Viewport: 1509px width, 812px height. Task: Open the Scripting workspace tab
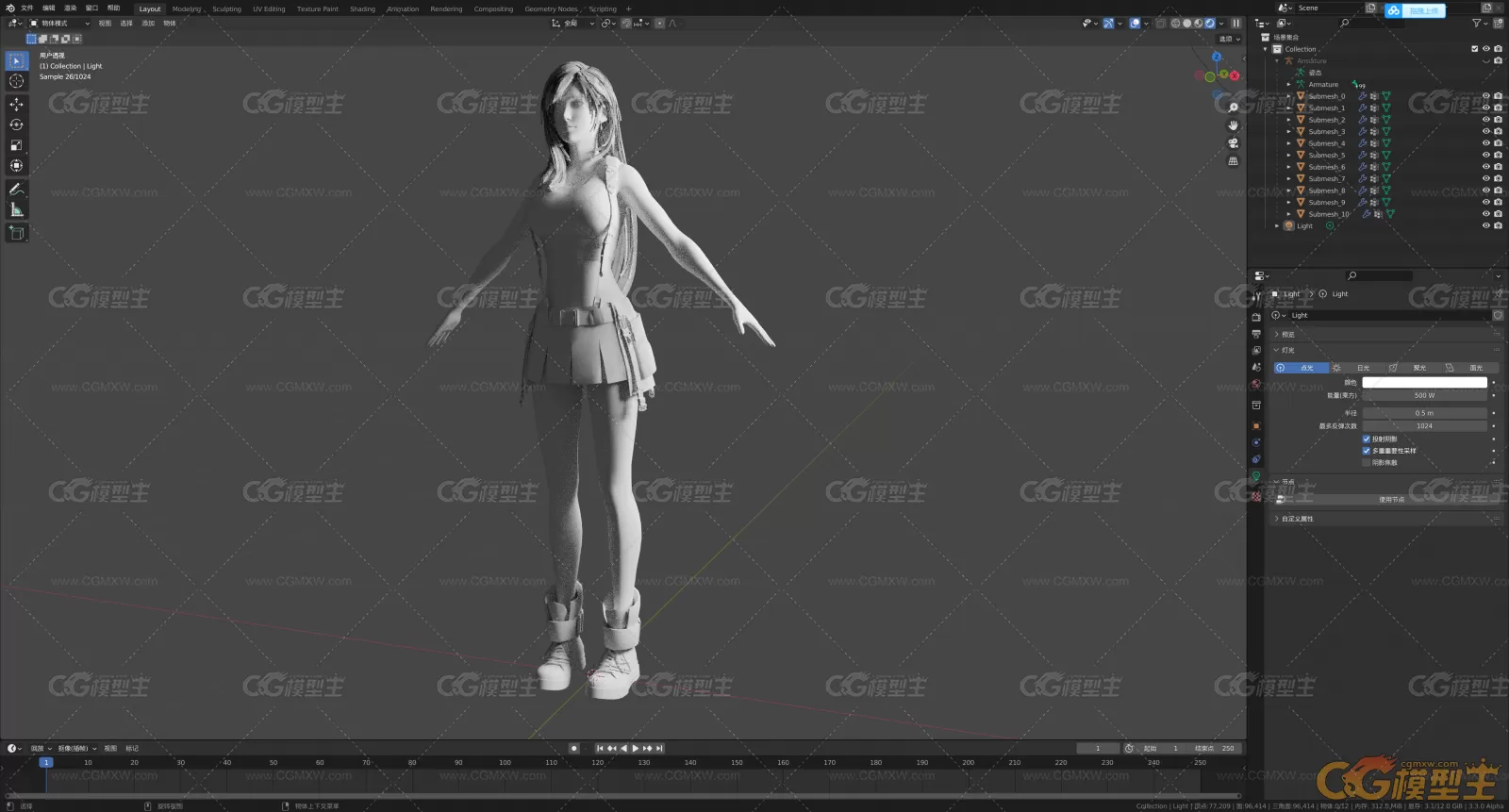tap(603, 8)
